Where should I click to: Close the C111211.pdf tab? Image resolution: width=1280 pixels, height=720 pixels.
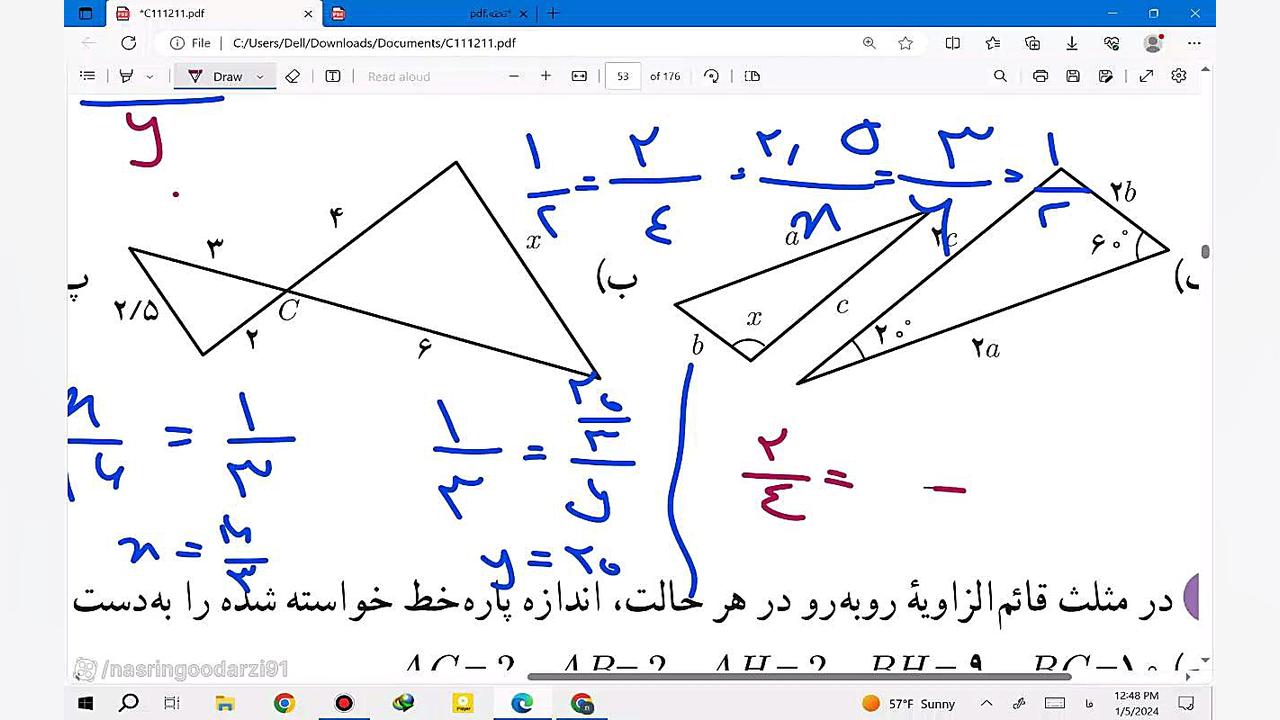308,14
